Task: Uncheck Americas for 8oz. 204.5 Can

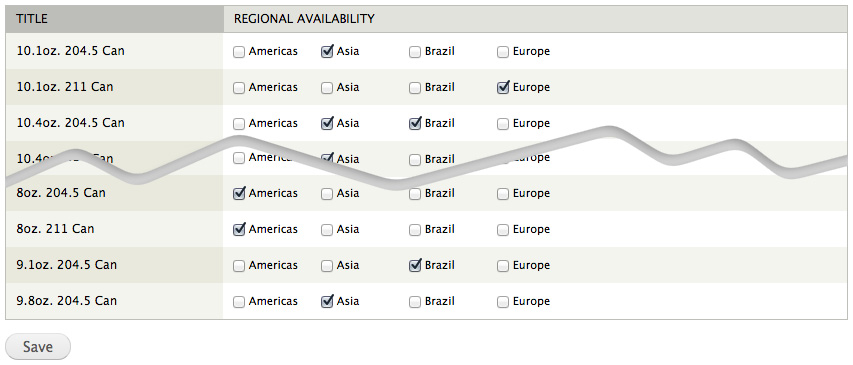Action: coord(239,194)
